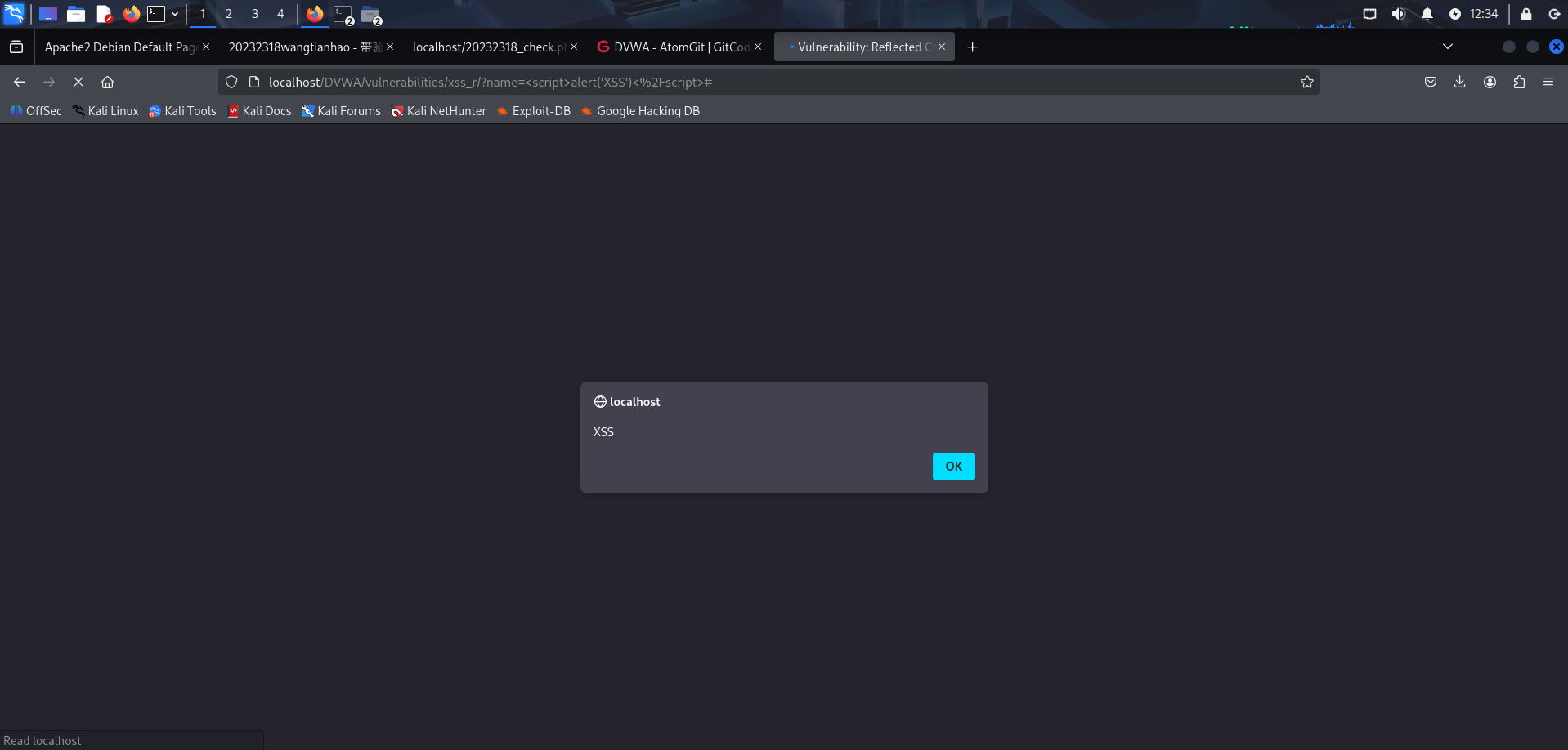Open the Google Hacking DB bookmark

pos(640,111)
